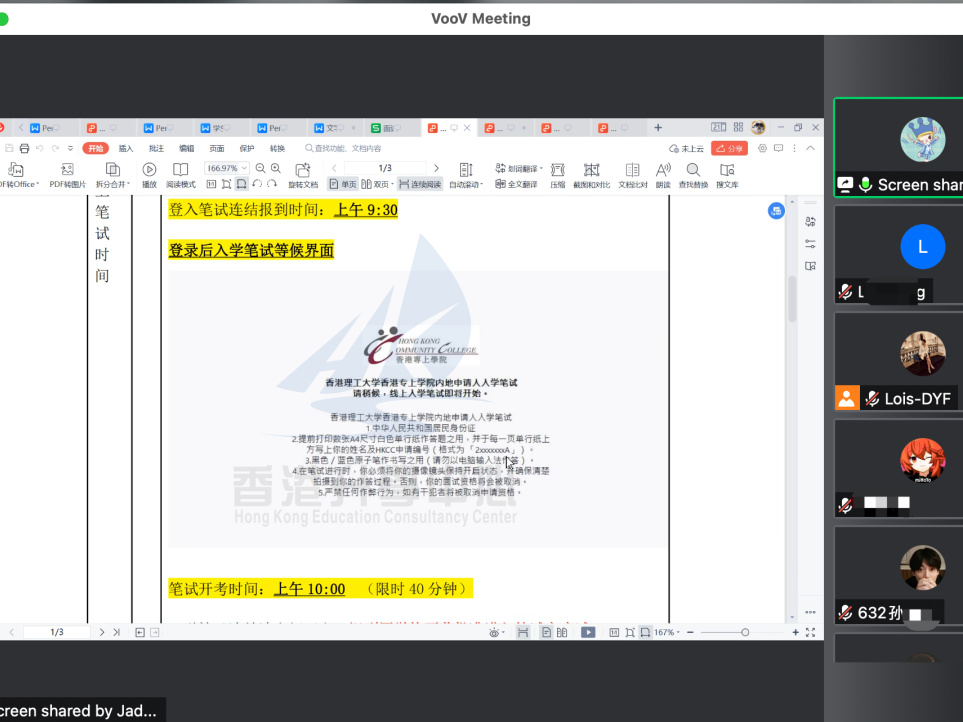
Task: Click the PDF转图片 tool icon
Action: coord(67,170)
